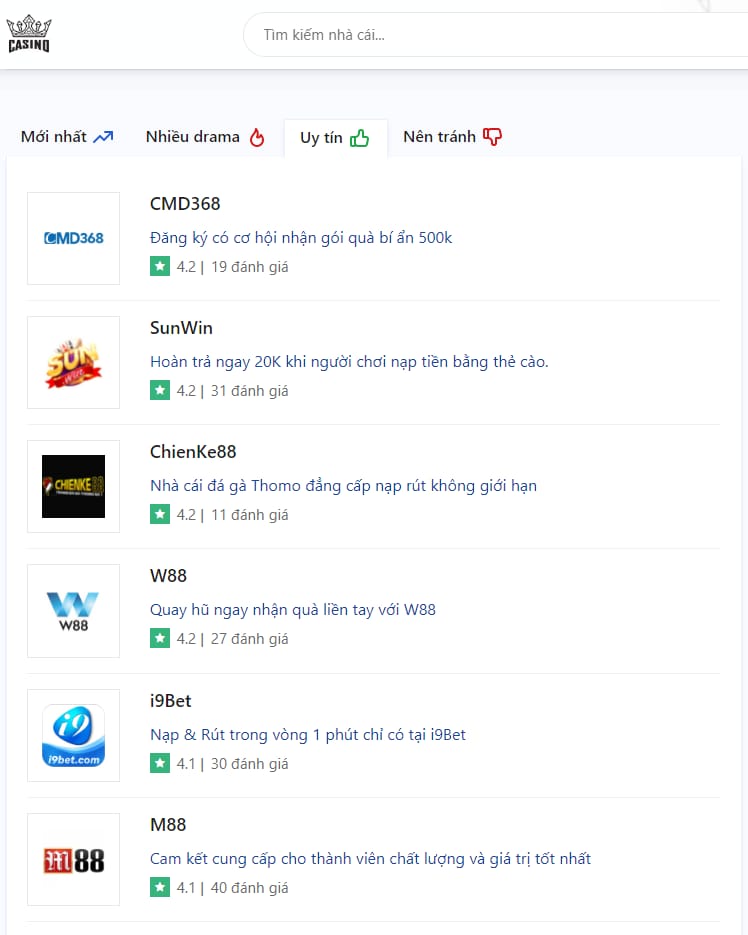Open the W88 title link
Viewport: 748px width, 935px height.
pyautogui.click(x=168, y=576)
